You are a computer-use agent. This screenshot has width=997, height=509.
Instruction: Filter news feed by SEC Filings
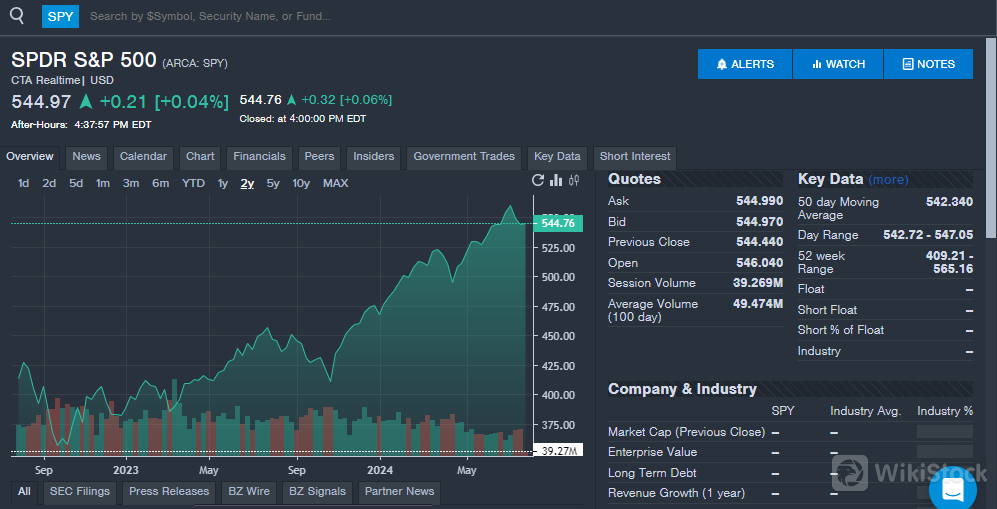coord(80,492)
